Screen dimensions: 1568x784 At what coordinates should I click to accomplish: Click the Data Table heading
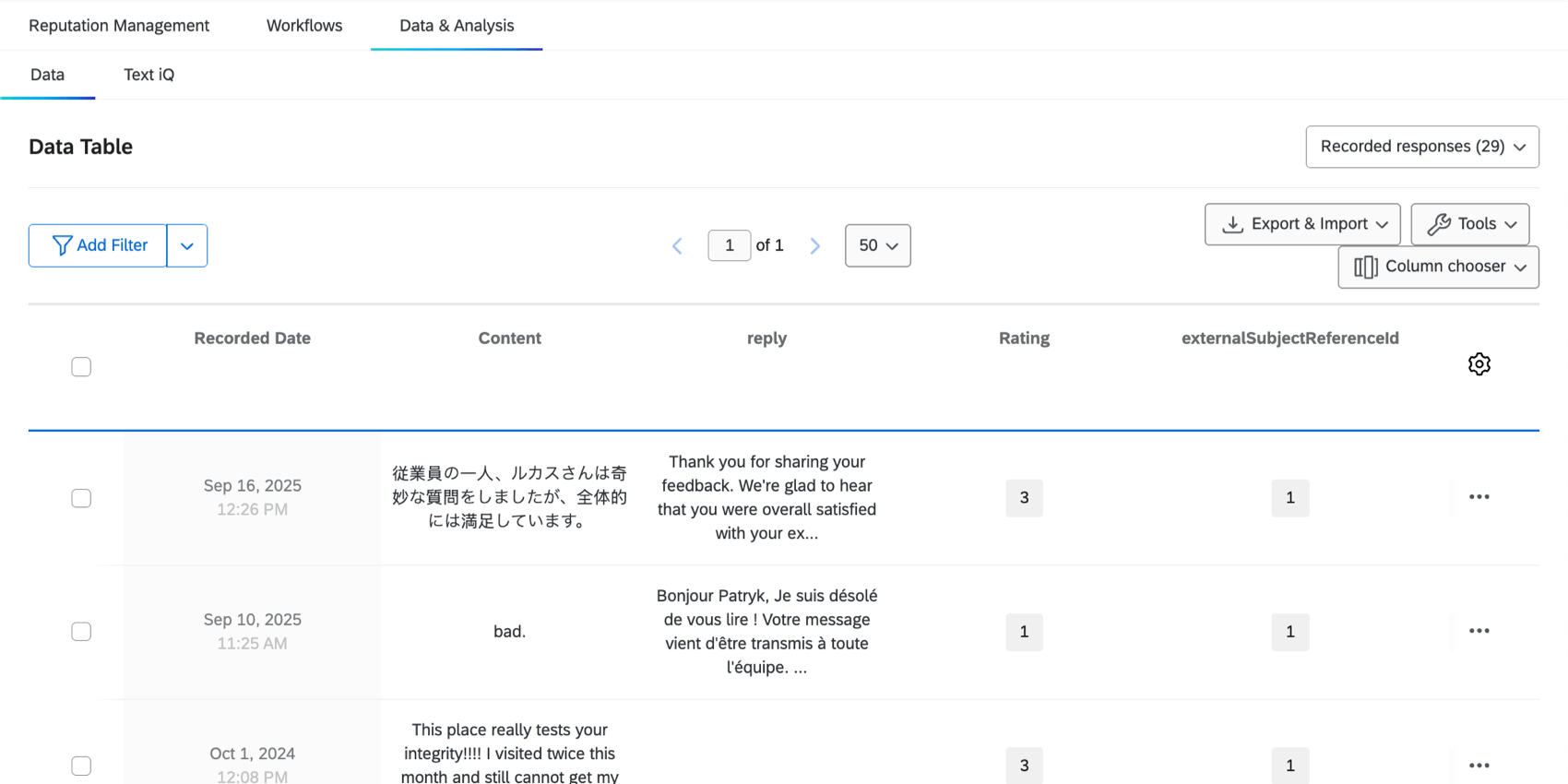[x=80, y=147]
